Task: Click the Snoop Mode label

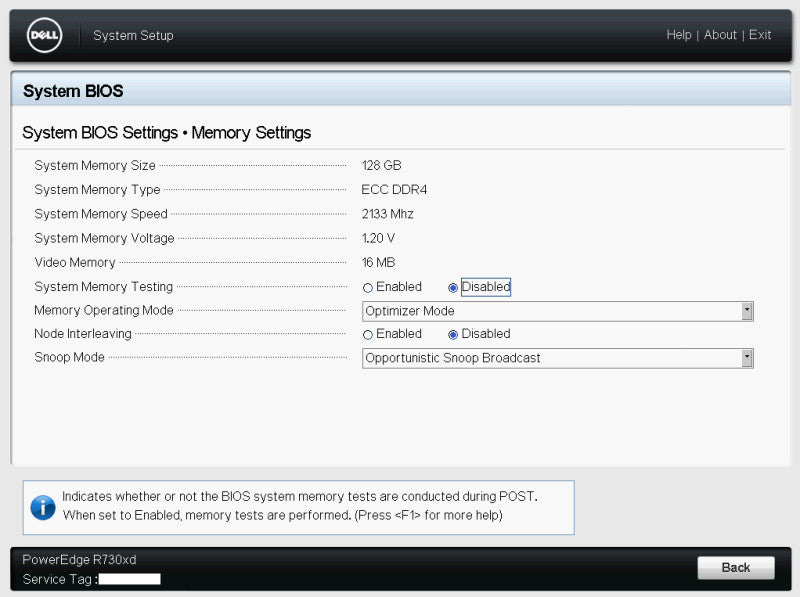Action: tap(69, 357)
